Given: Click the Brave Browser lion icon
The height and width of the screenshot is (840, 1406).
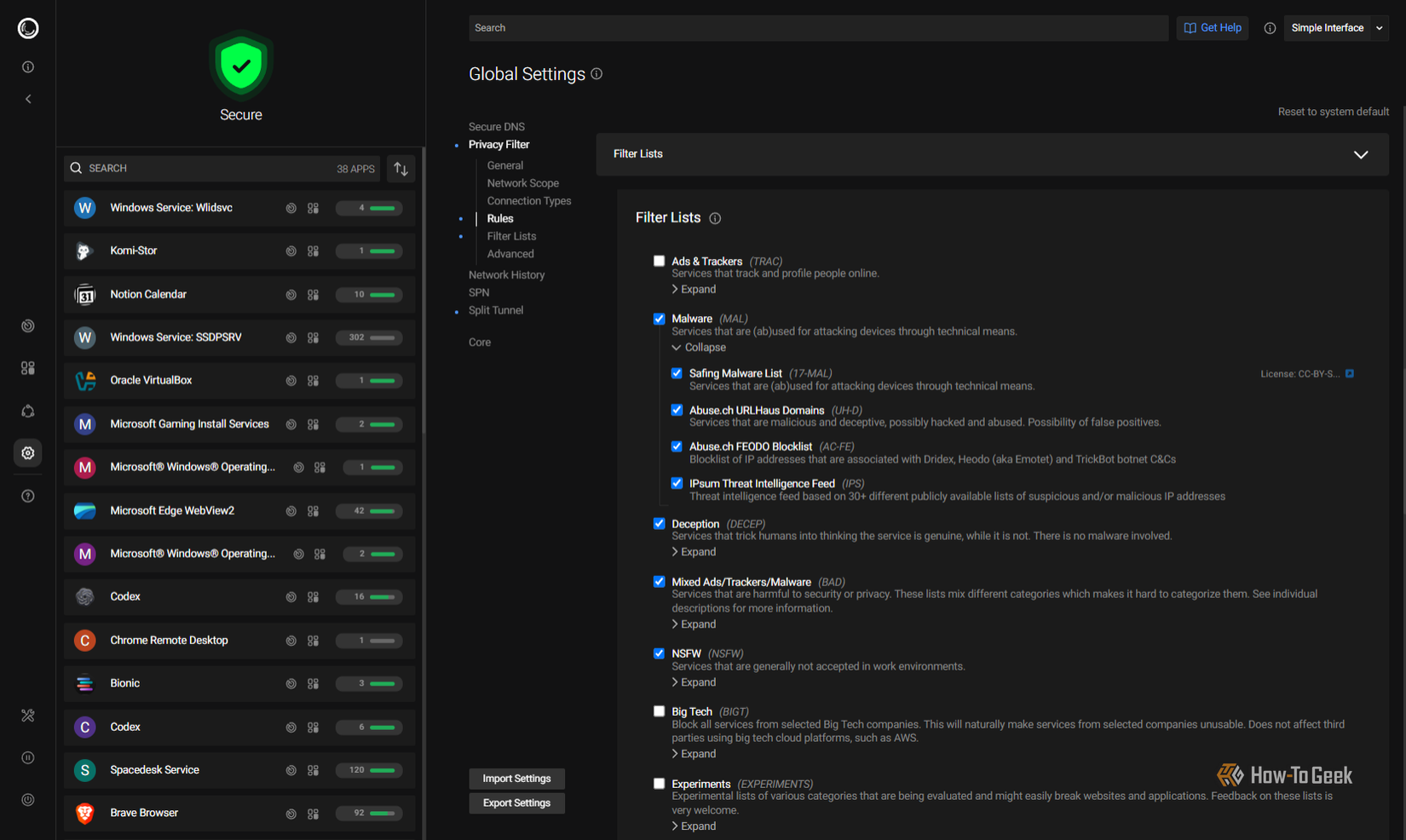Looking at the screenshot, I should click(84, 814).
